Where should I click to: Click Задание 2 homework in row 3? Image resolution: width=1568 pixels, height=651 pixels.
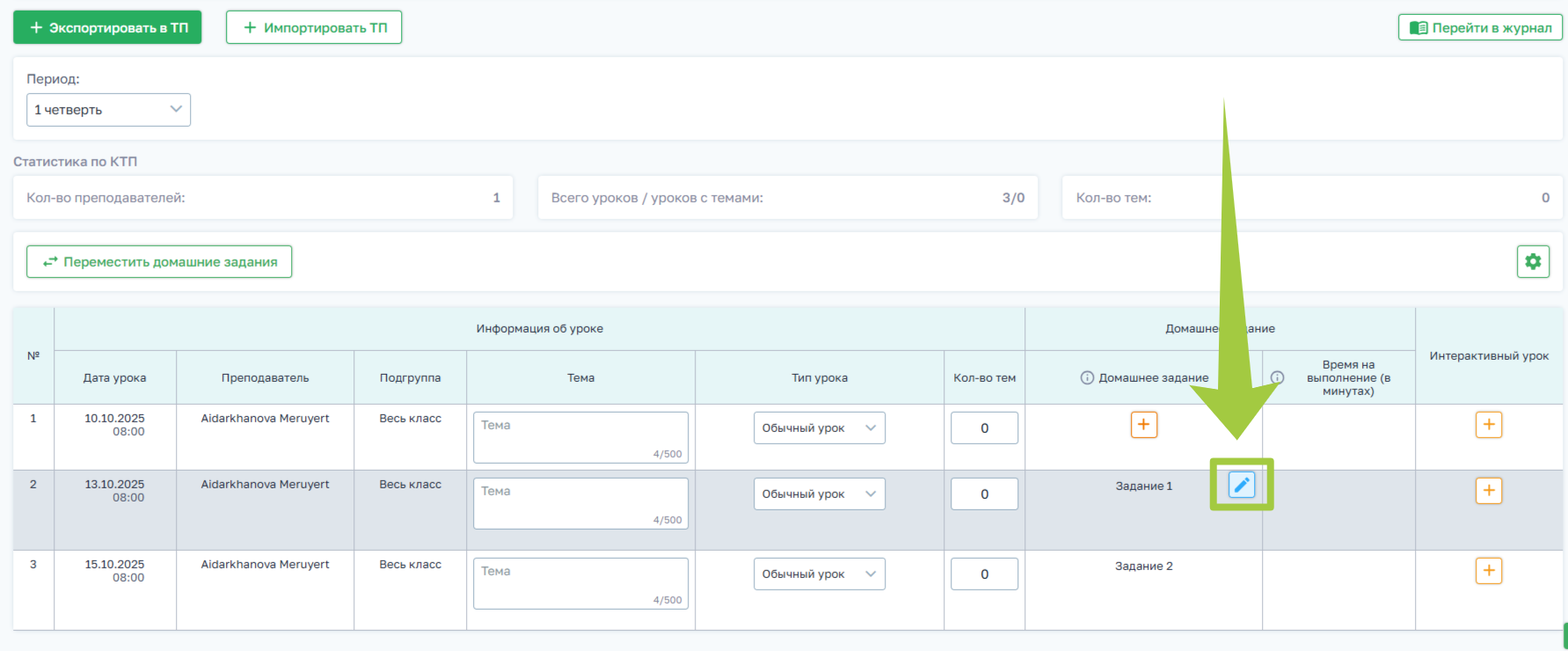tap(1143, 567)
